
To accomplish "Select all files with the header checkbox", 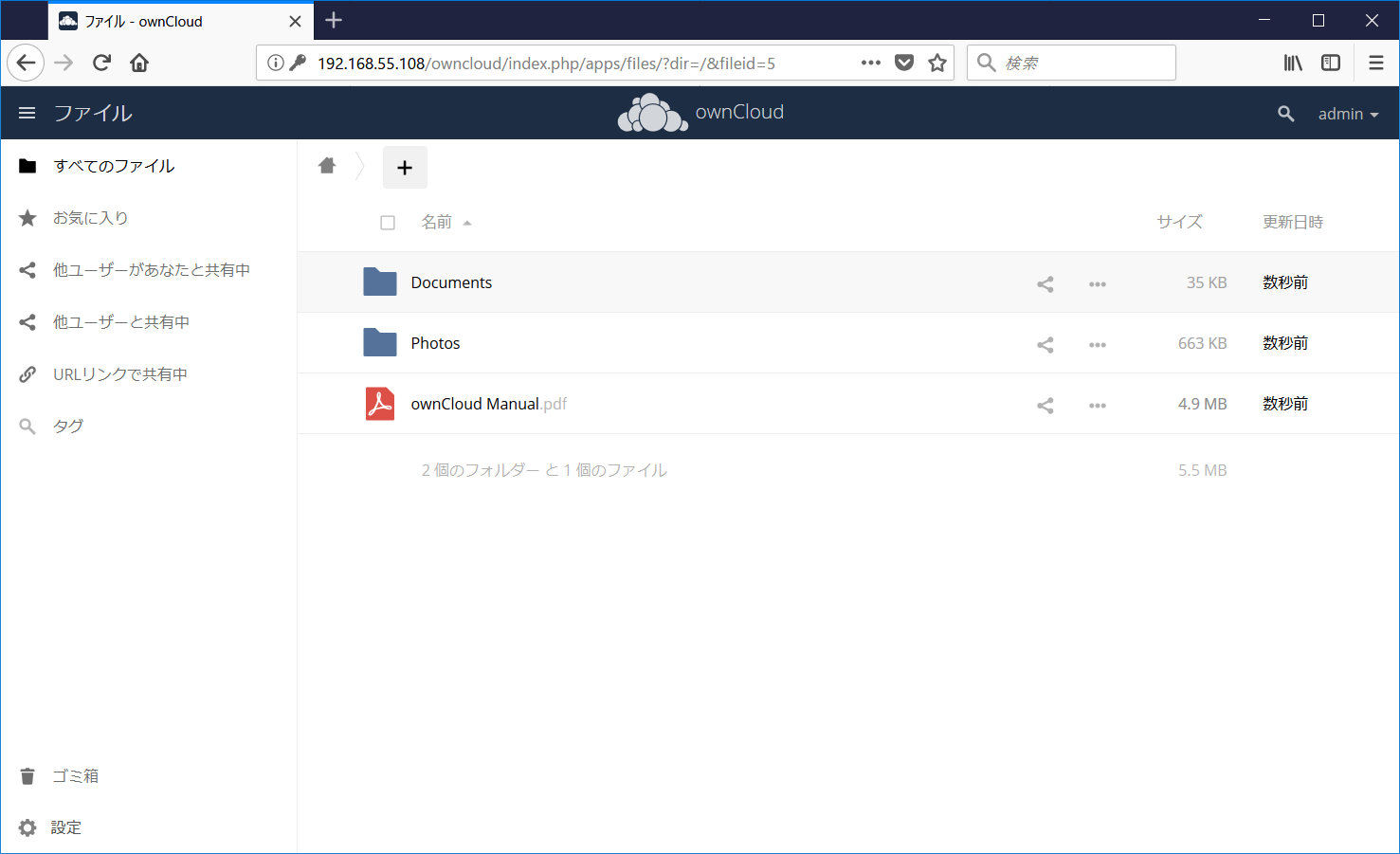I will click(x=388, y=222).
